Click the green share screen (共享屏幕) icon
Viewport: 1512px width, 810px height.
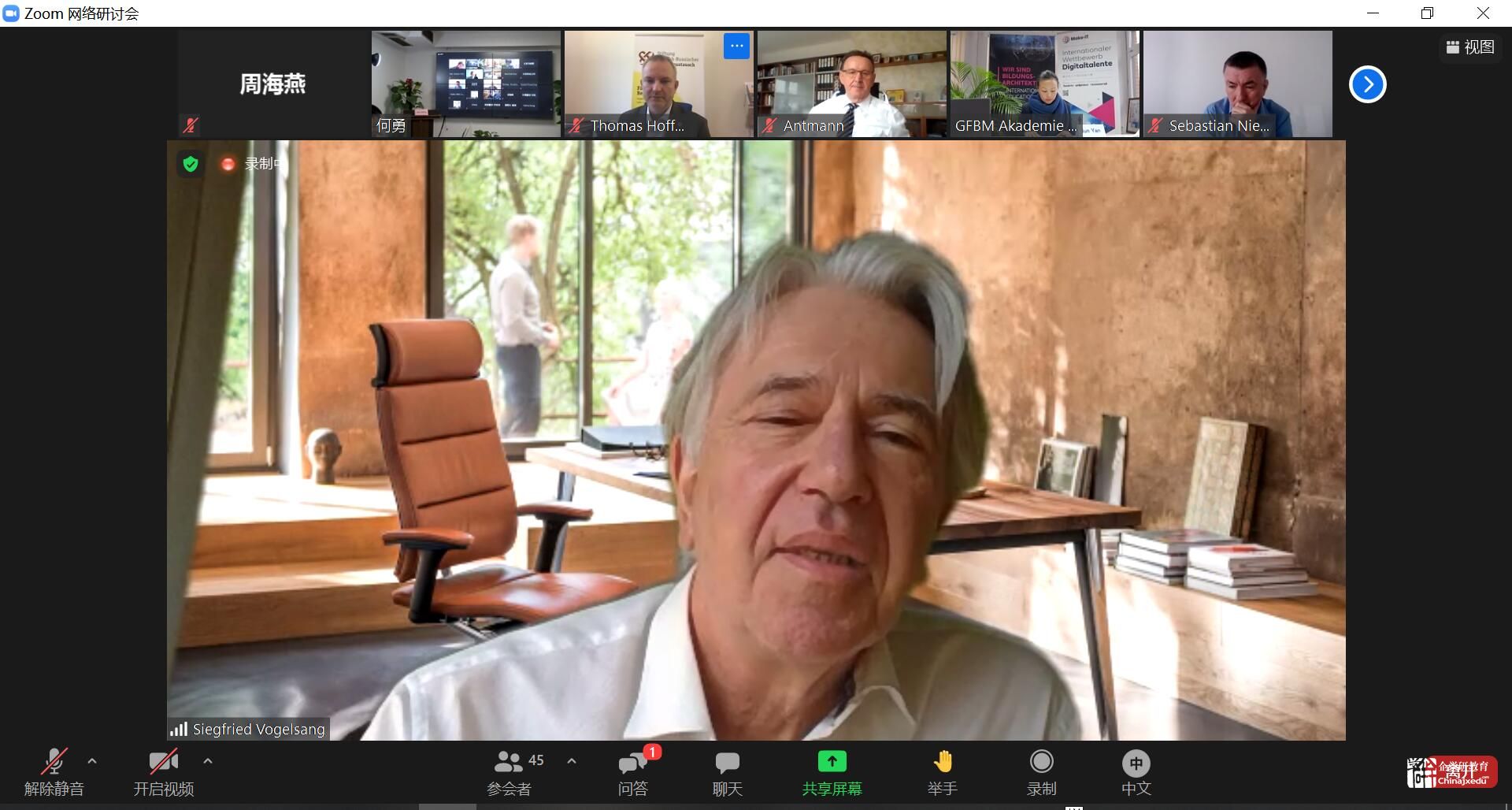pos(832,762)
